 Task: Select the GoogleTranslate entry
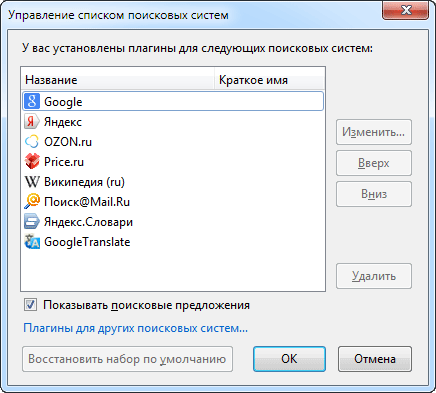(x=87, y=242)
